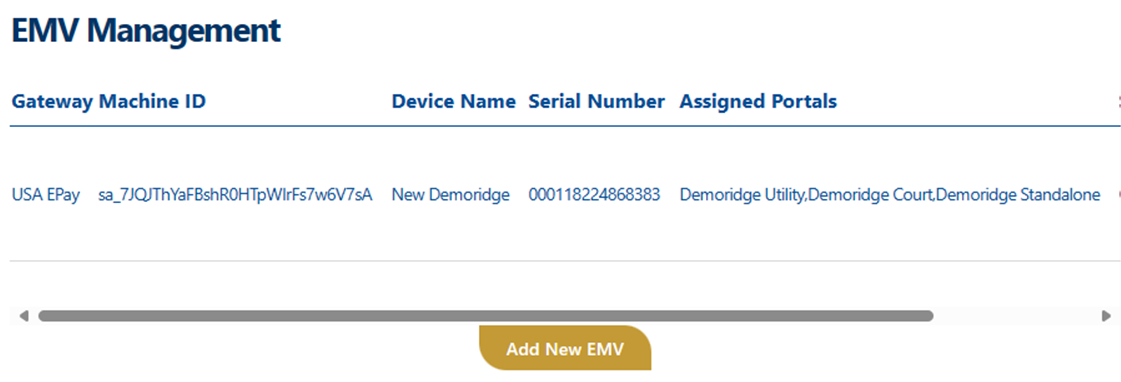Screen dimensions: 1121x382
Task: Click the partially visible red icon in device row
Action: coord(1119,195)
